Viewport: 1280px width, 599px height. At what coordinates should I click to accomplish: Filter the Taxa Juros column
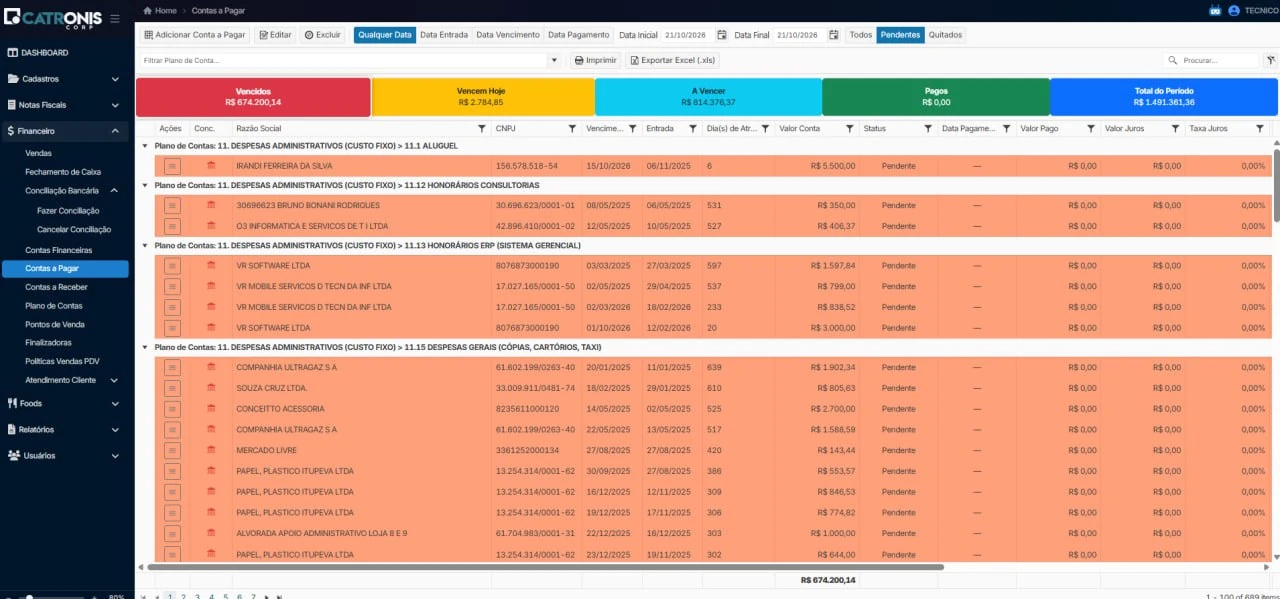(x=1260, y=129)
